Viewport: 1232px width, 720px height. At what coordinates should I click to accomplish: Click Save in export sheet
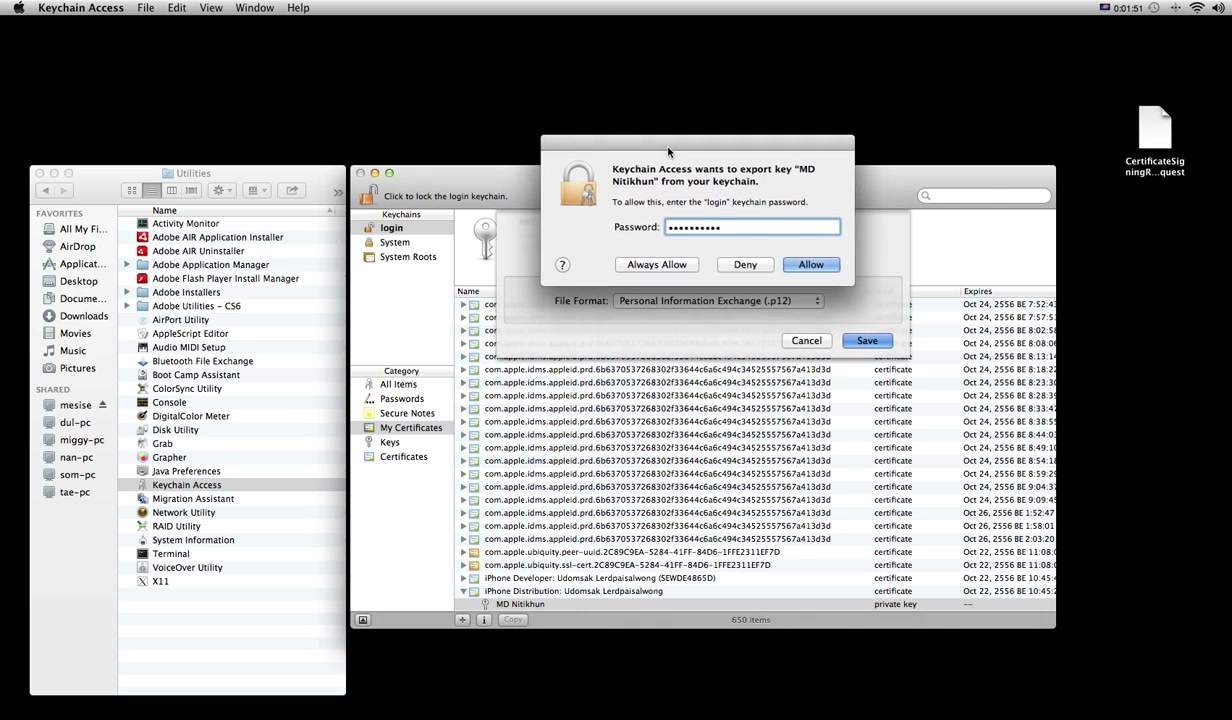867,341
